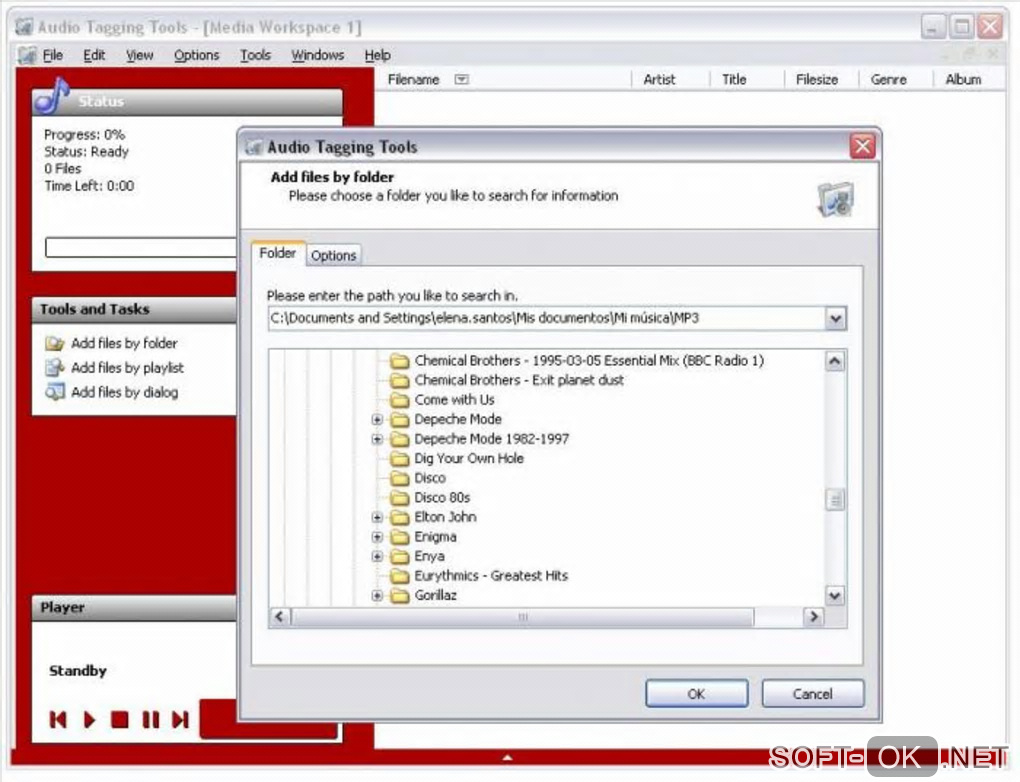Viewport: 1020px width, 782px height.
Task: Expand the Gorillaz folder
Action: (377, 595)
